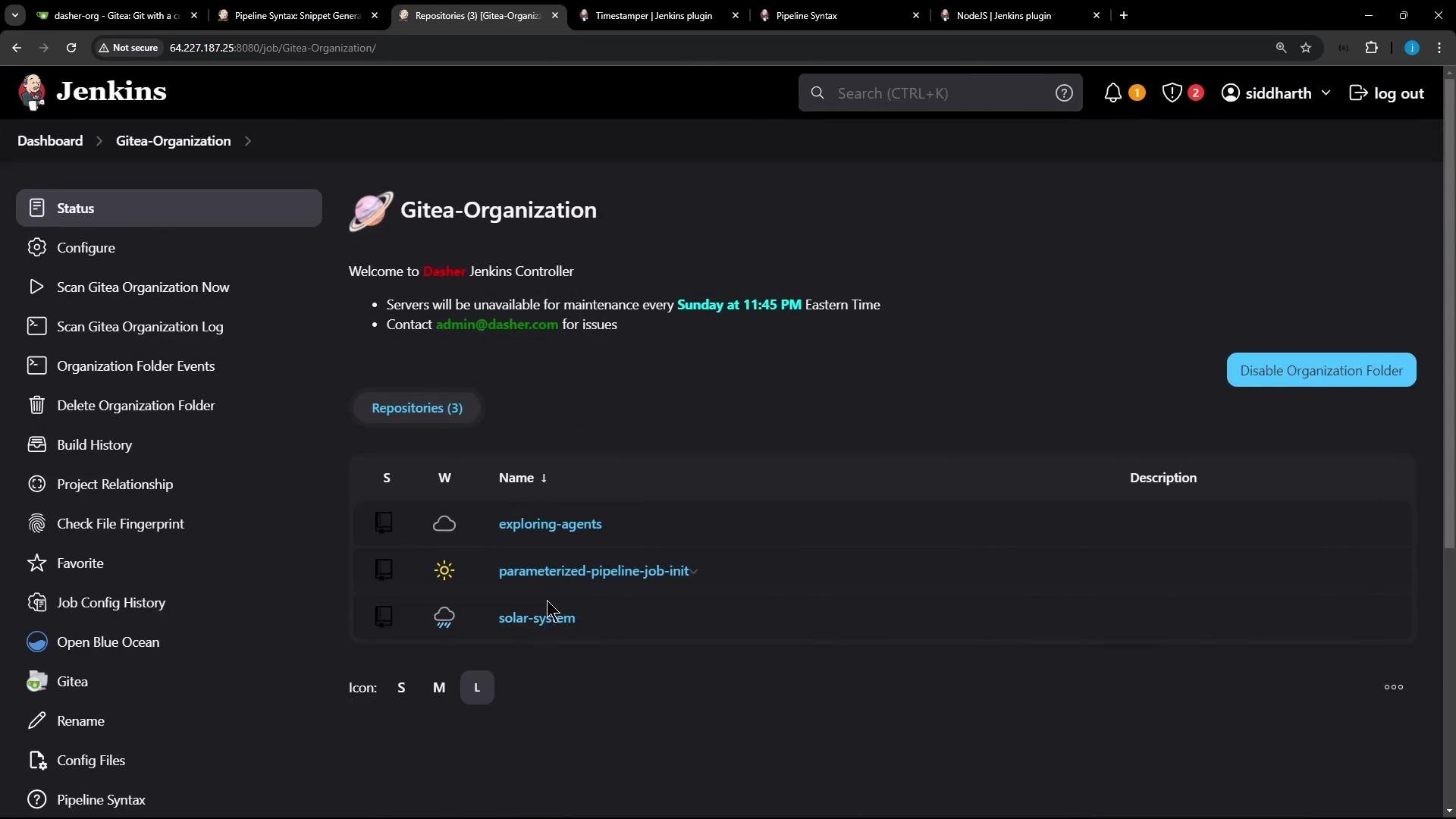Switch to Pipeline Syntax Snippet Generator tab
The width and height of the screenshot is (1456, 819).
(296, 15)
